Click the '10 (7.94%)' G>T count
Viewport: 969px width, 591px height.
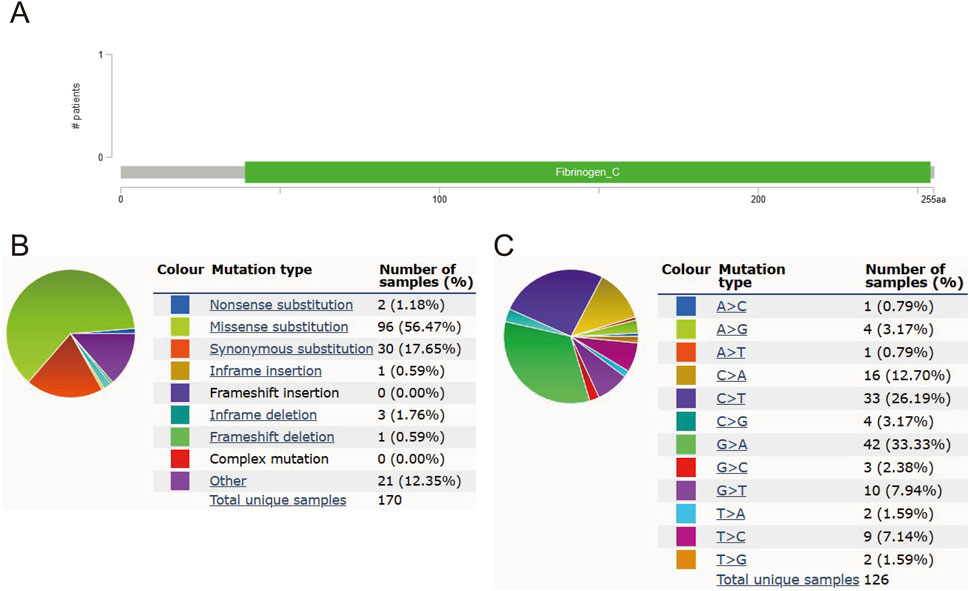pyautogui.click(x=903, y=491)
